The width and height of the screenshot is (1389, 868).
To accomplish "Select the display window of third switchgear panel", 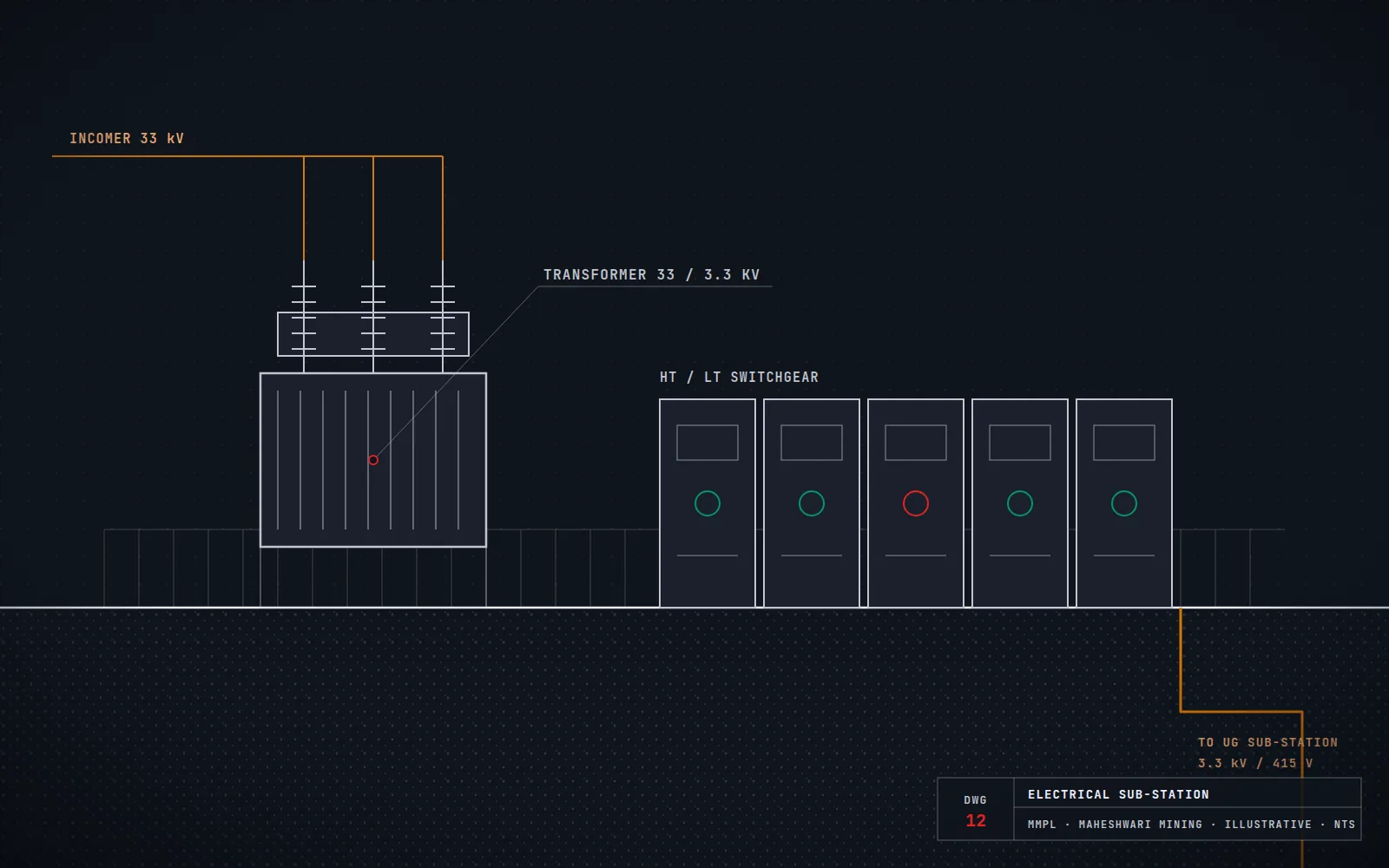I will (916, 443).
